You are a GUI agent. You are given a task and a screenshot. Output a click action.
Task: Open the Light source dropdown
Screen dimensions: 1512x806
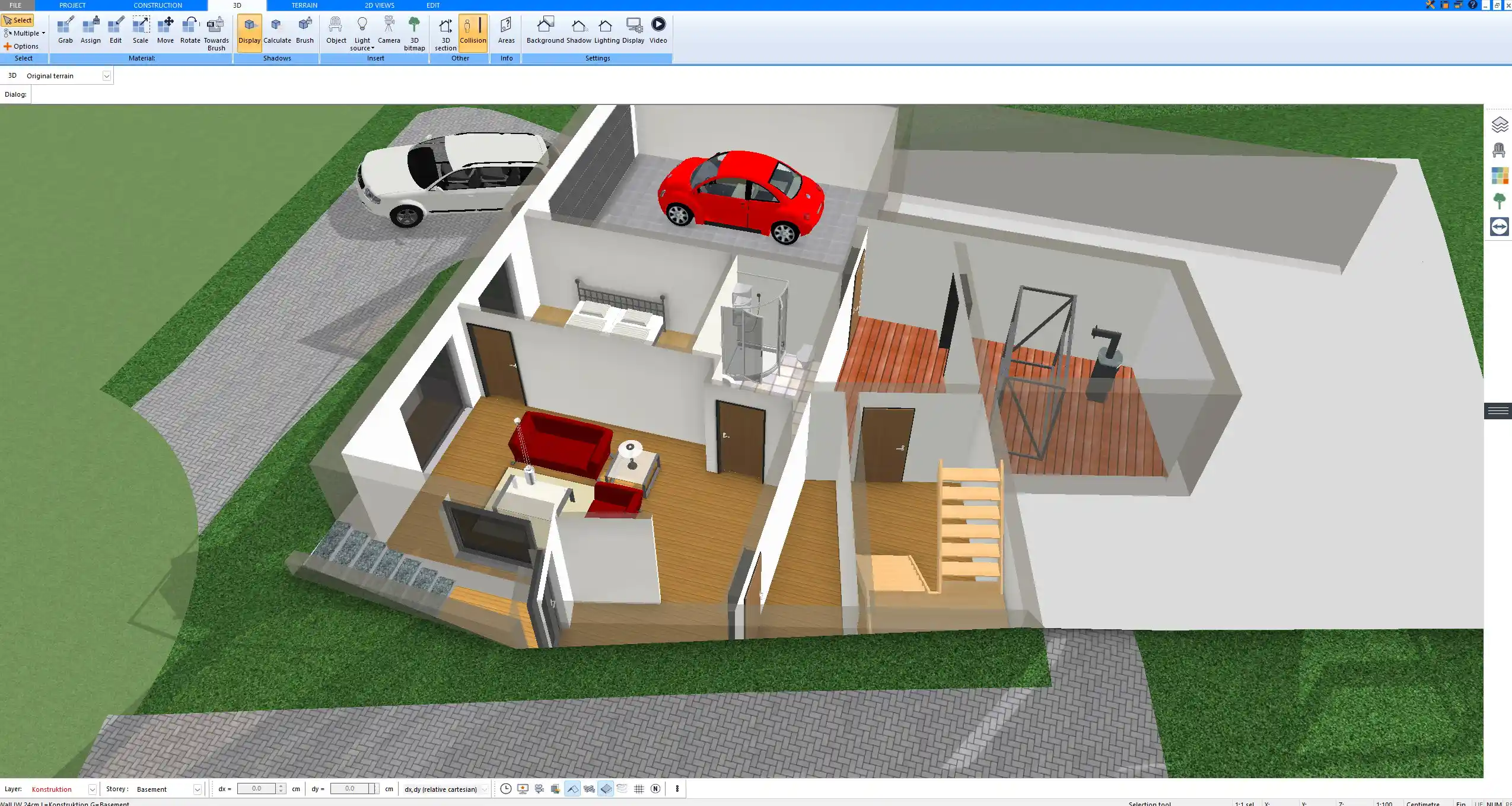point(361,33)
